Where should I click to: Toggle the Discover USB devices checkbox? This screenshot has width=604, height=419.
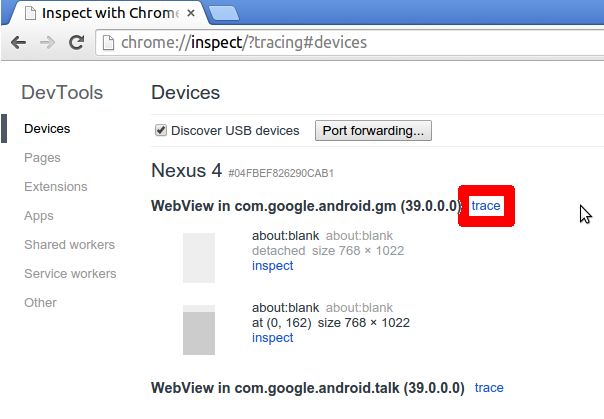click(161, 130)
